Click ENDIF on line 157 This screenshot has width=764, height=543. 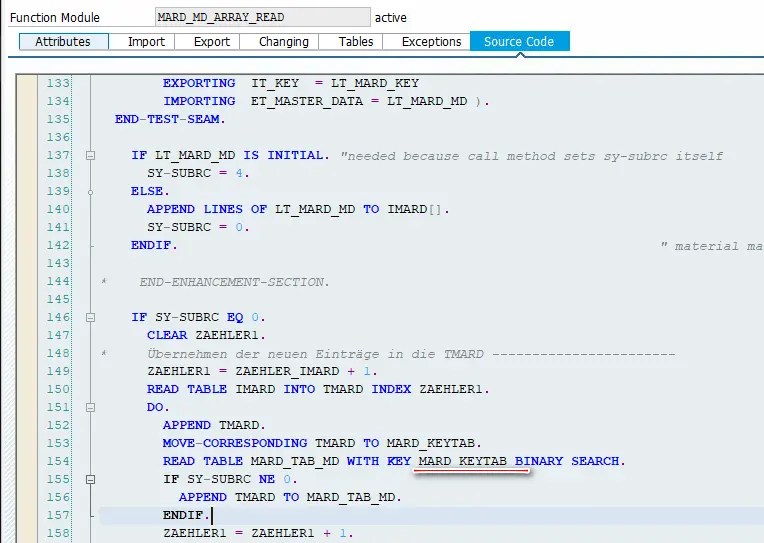click(186, 516)
